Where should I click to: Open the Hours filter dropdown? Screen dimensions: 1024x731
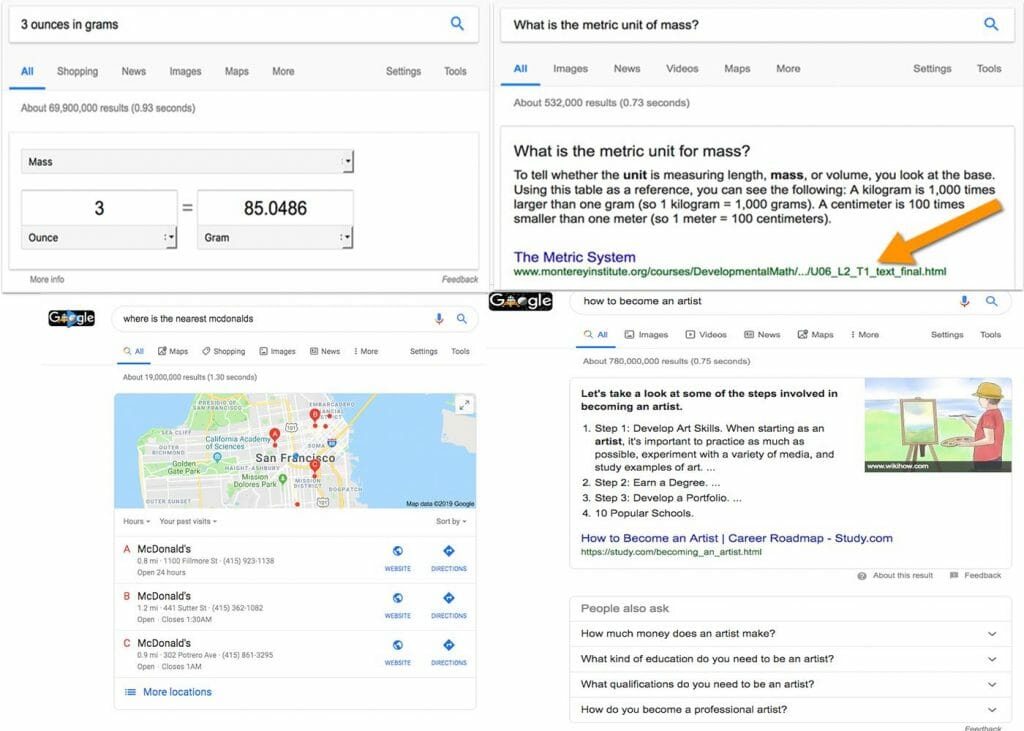[x=136, y=521]
